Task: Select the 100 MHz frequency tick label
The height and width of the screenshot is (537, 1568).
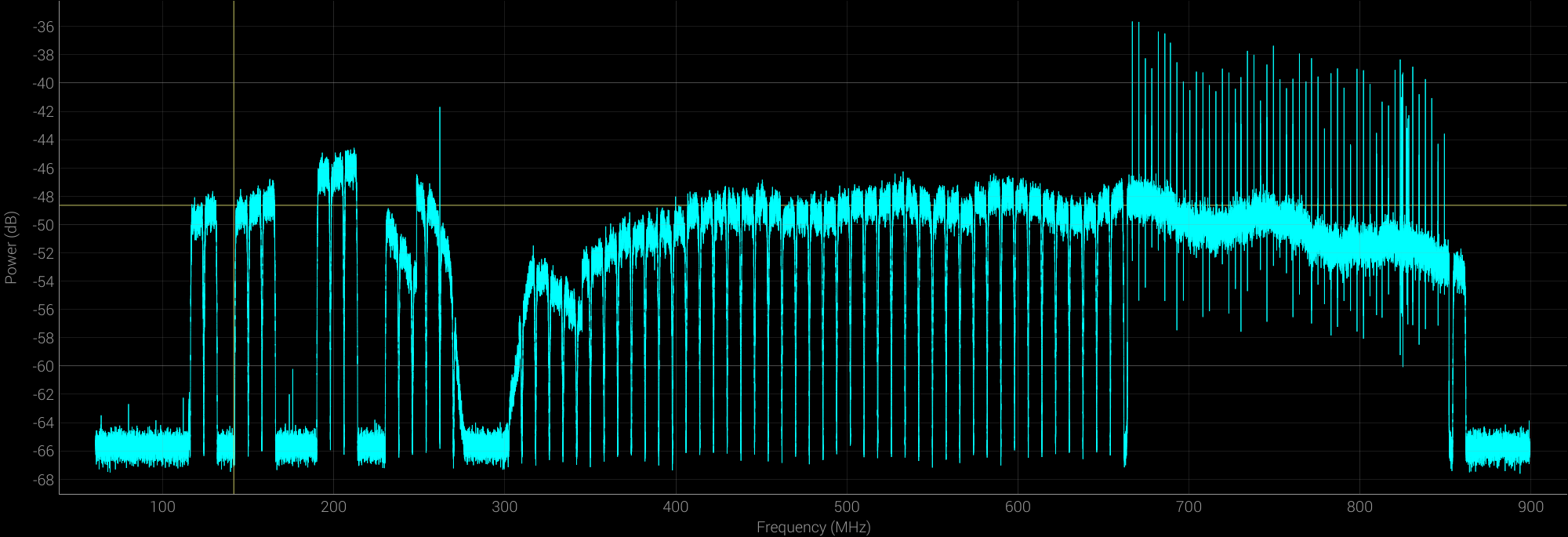Action: click(x=162, y=507)
